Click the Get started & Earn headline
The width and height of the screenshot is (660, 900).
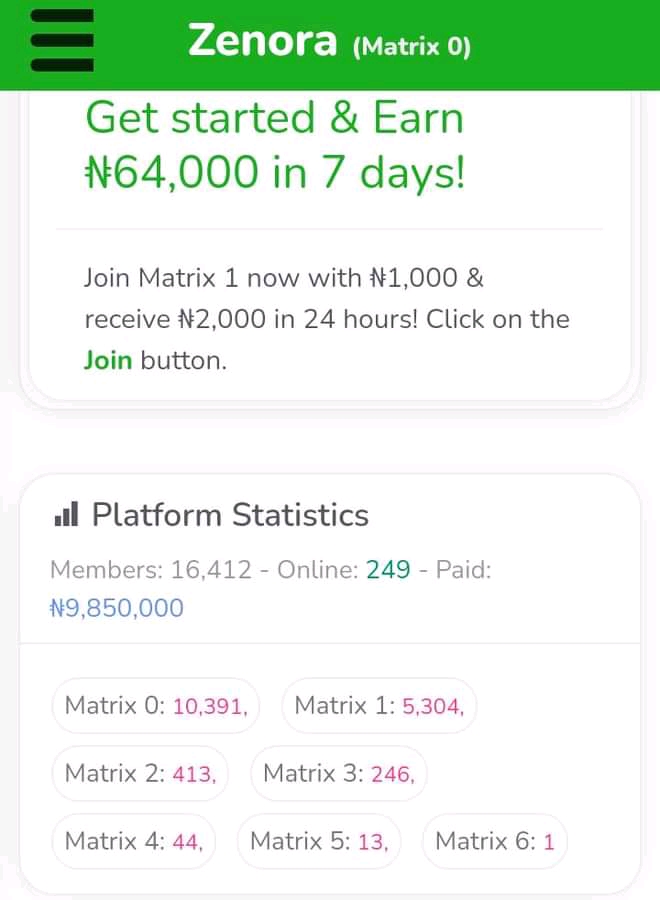[274, 118]
